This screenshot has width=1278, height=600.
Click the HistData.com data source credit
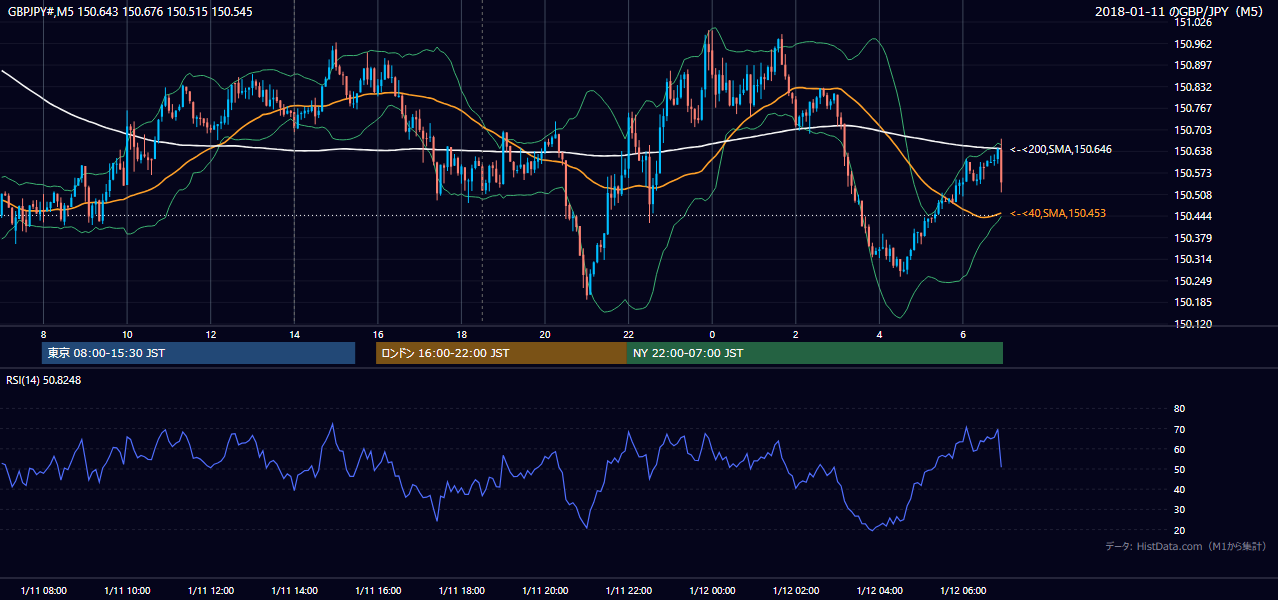click(1186, 546)
